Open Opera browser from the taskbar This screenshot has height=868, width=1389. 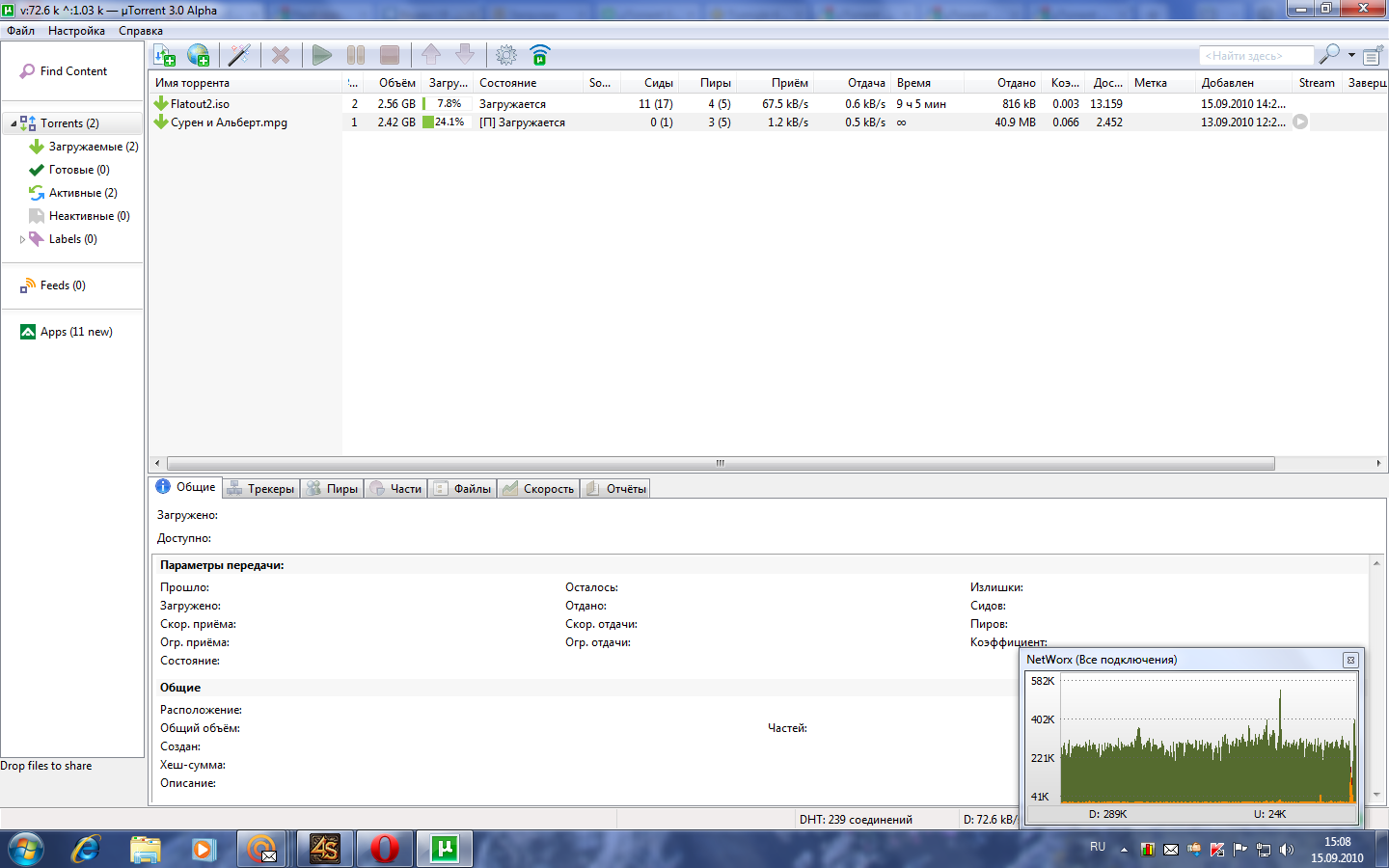(x=384, y=849)
